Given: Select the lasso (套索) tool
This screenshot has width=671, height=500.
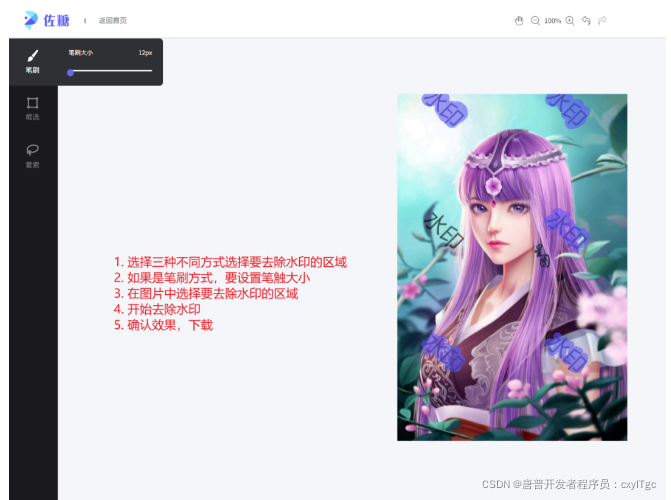Looking at the screenshot, I should point(33,156).
